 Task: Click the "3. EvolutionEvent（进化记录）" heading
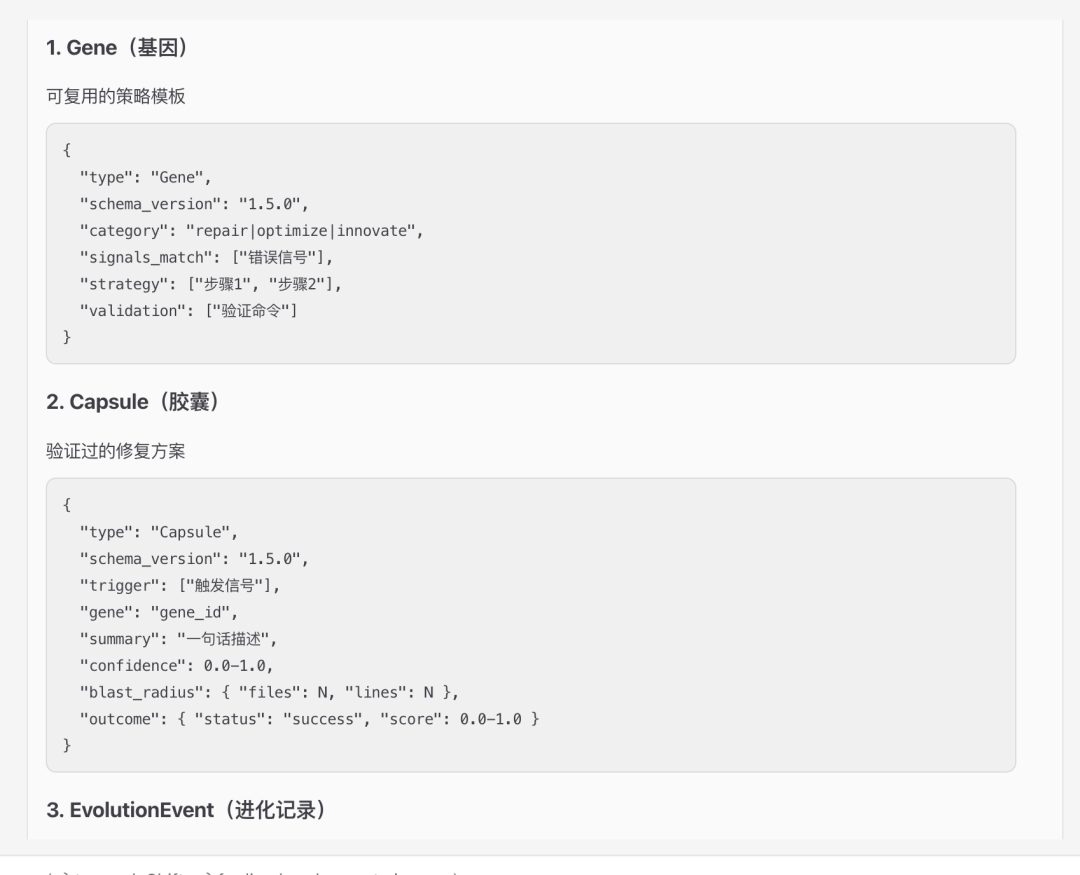click(x=186, y=810)
